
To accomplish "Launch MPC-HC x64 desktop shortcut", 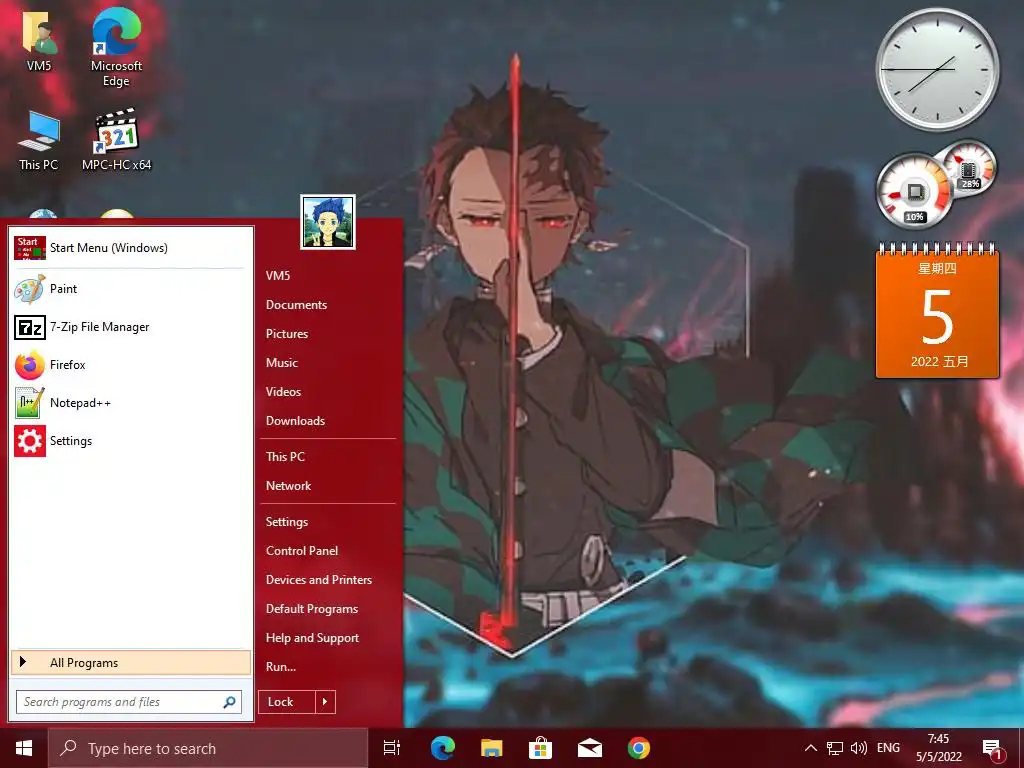I will pyautogui.click(x=116, y=140).
